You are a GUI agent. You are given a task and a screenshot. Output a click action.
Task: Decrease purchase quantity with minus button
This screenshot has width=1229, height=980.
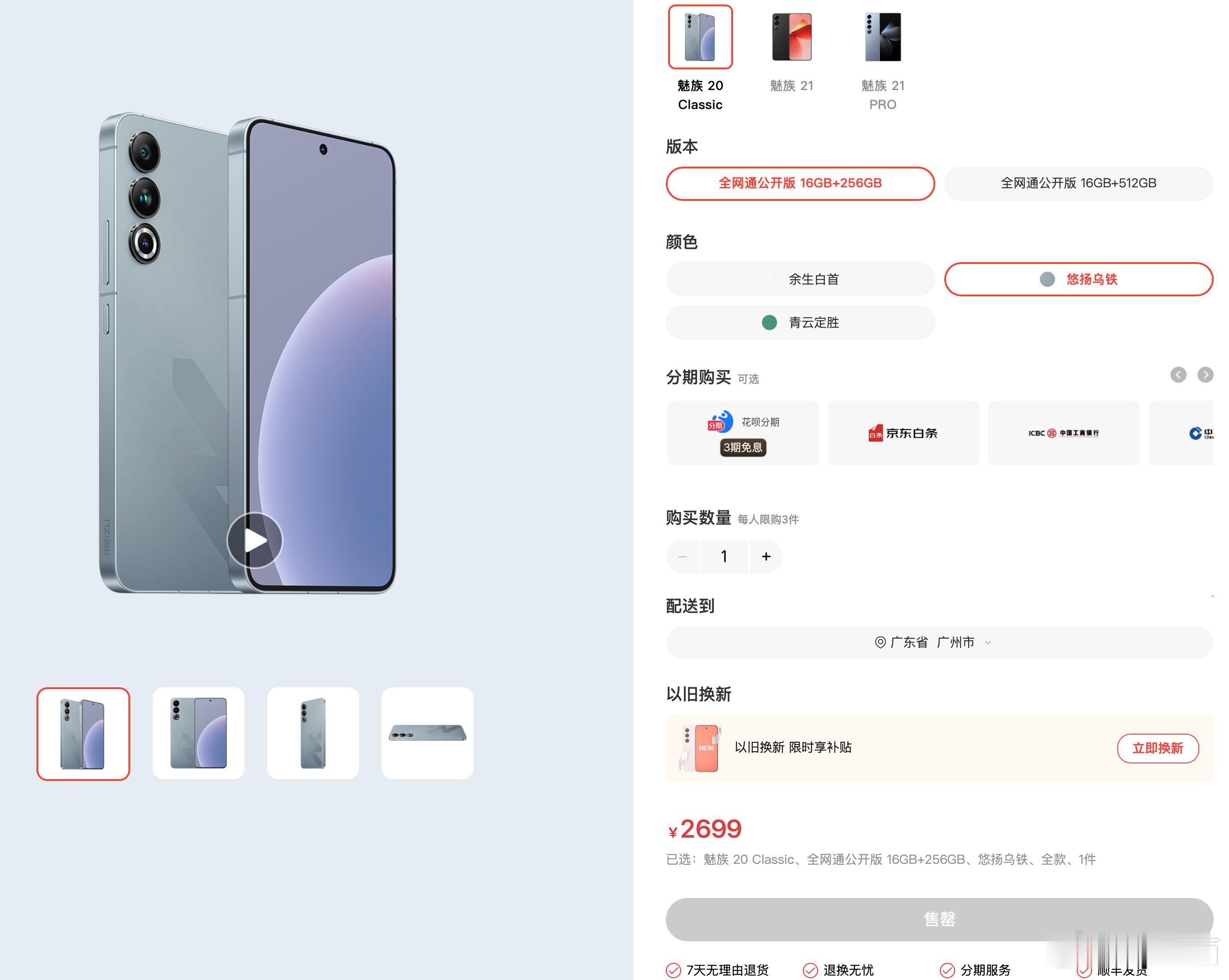(x=683, y=556)
